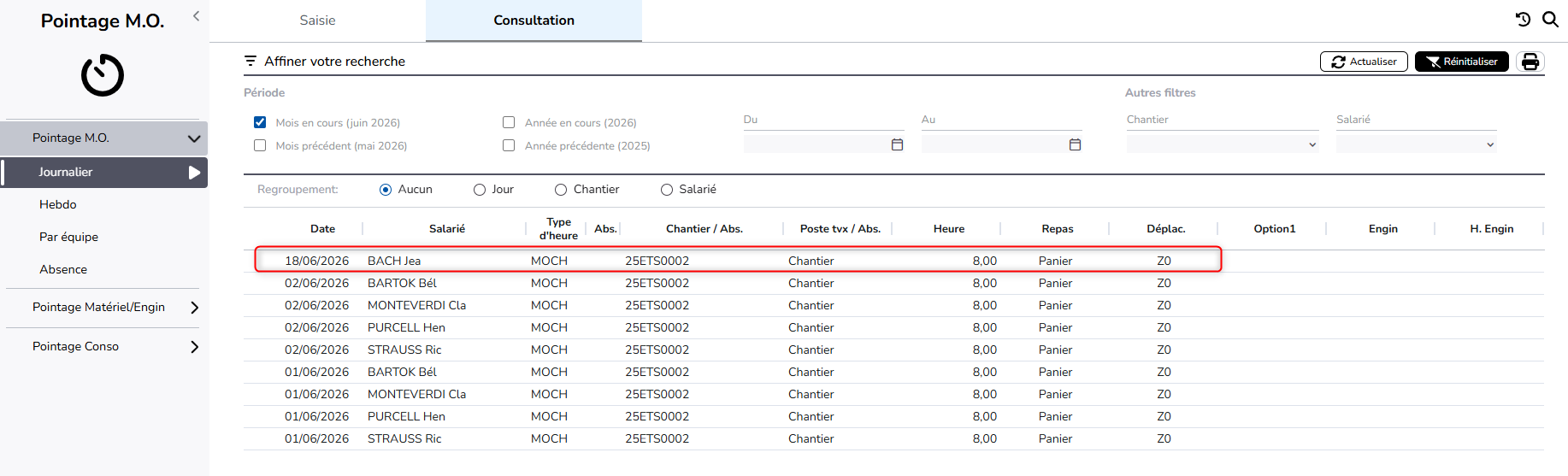The height and width of the screenshot is (476, 1568).
Task: Select 02/06/2026 STRAUSS Ric row
Action: (893, 350)
